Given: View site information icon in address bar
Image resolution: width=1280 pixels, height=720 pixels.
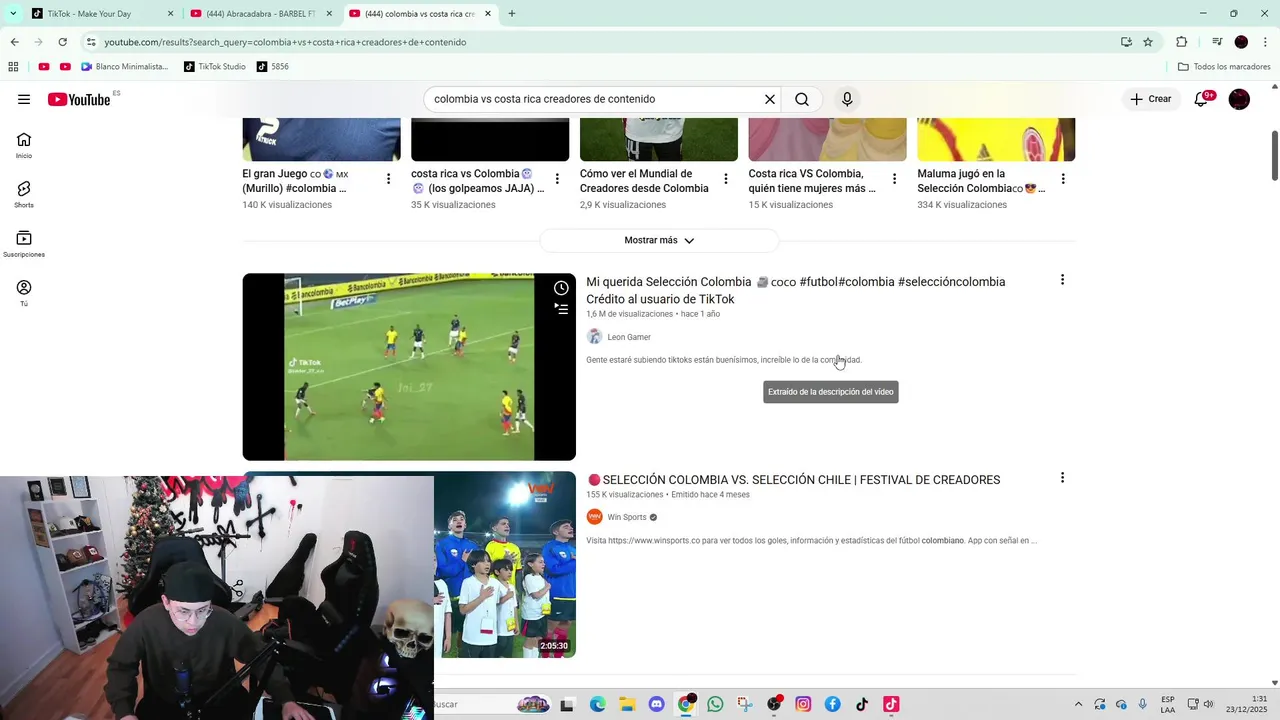Looking at the screenshot, I should 91,42.
